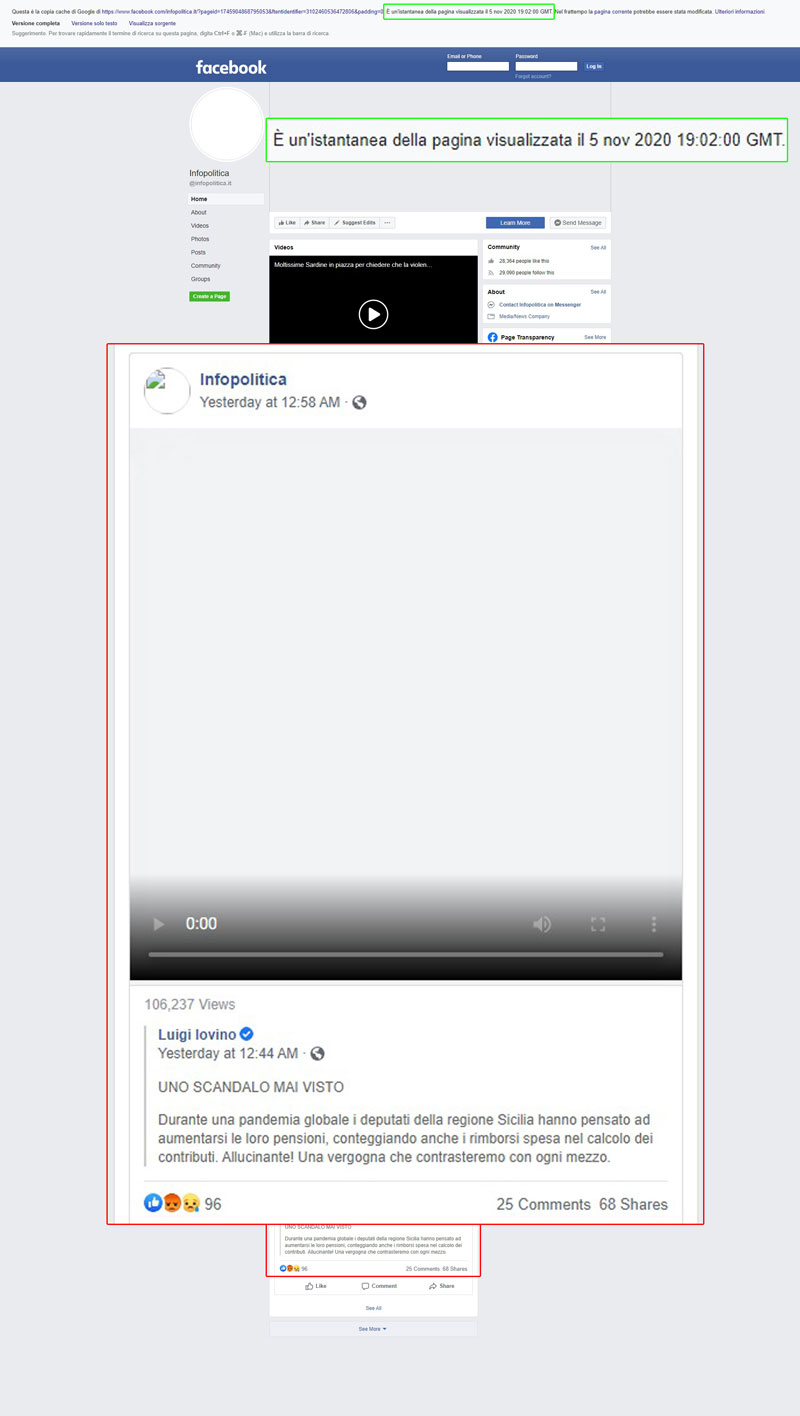Click the text 29,090 people follow this
Viewport: 800px width, 1416px height.
pos(527,272)
